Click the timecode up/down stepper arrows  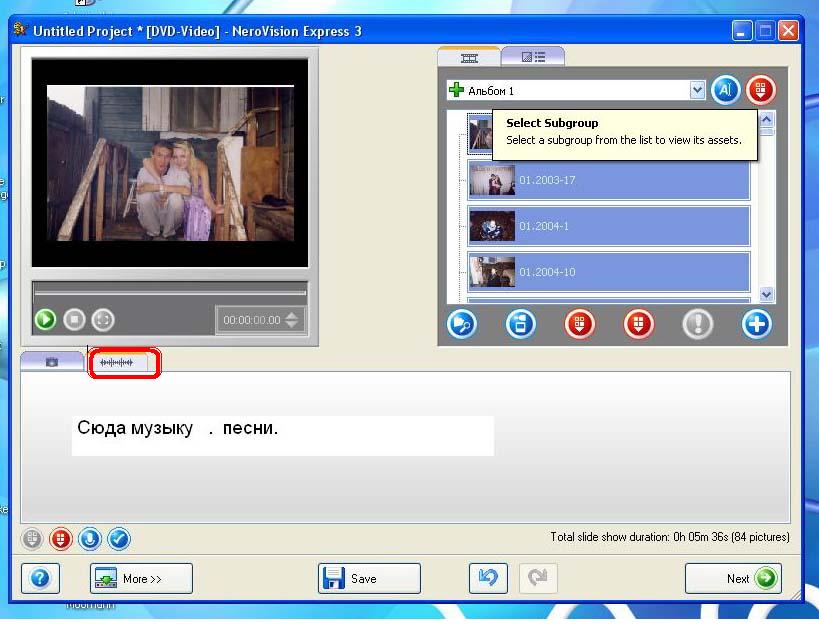pos(292,320)
